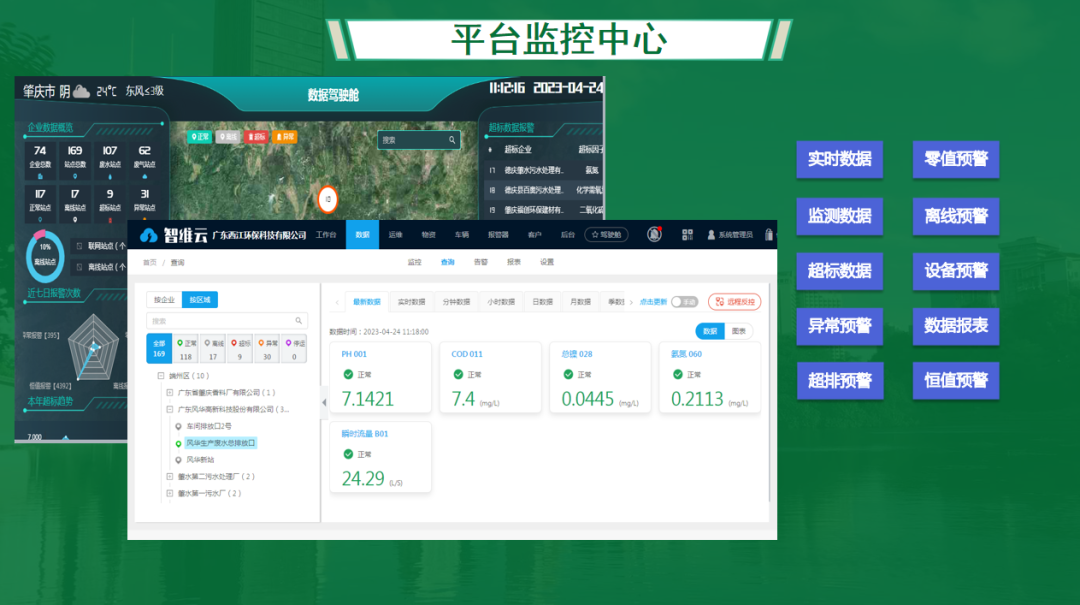The width and height of the screenshot is (1080, 605).
Task: Click the 超标数据 button on right
Action: (839, 271)
